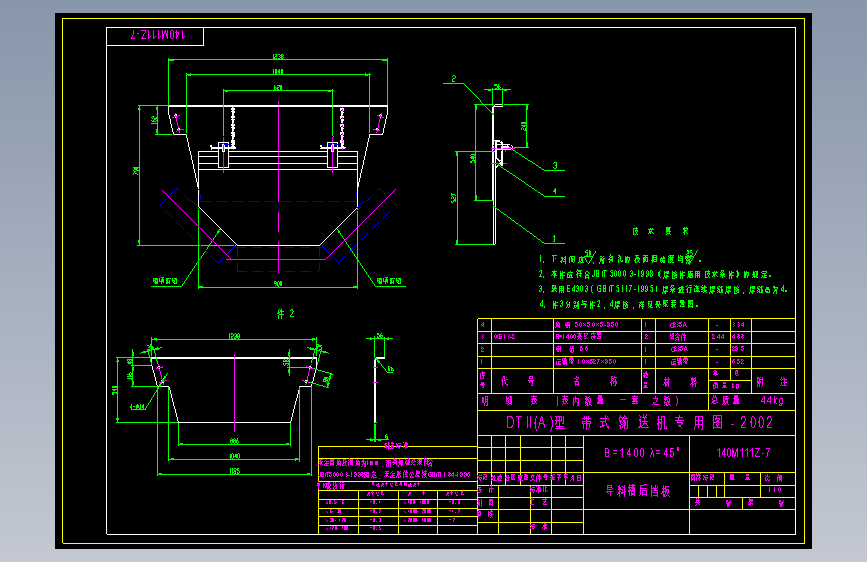
Task: Click the DTII(A)型 带式输送机专用图-2002 title
Action: coord(639,423)
